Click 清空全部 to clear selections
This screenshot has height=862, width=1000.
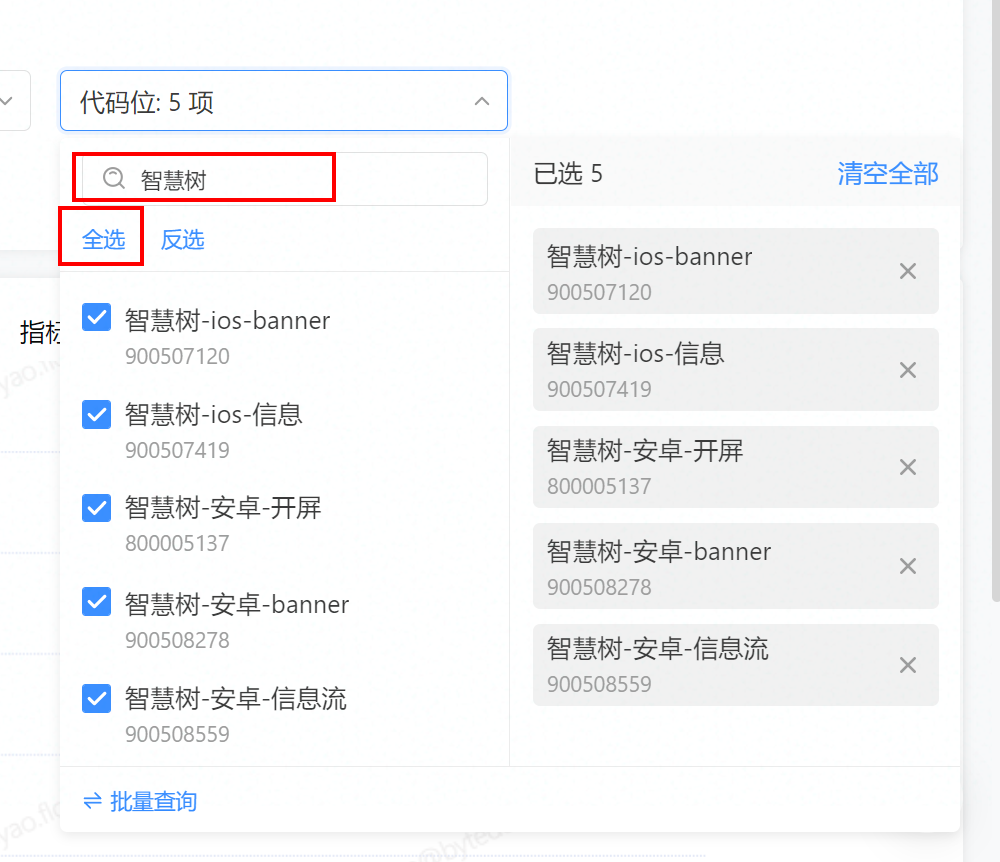point(888,173)
